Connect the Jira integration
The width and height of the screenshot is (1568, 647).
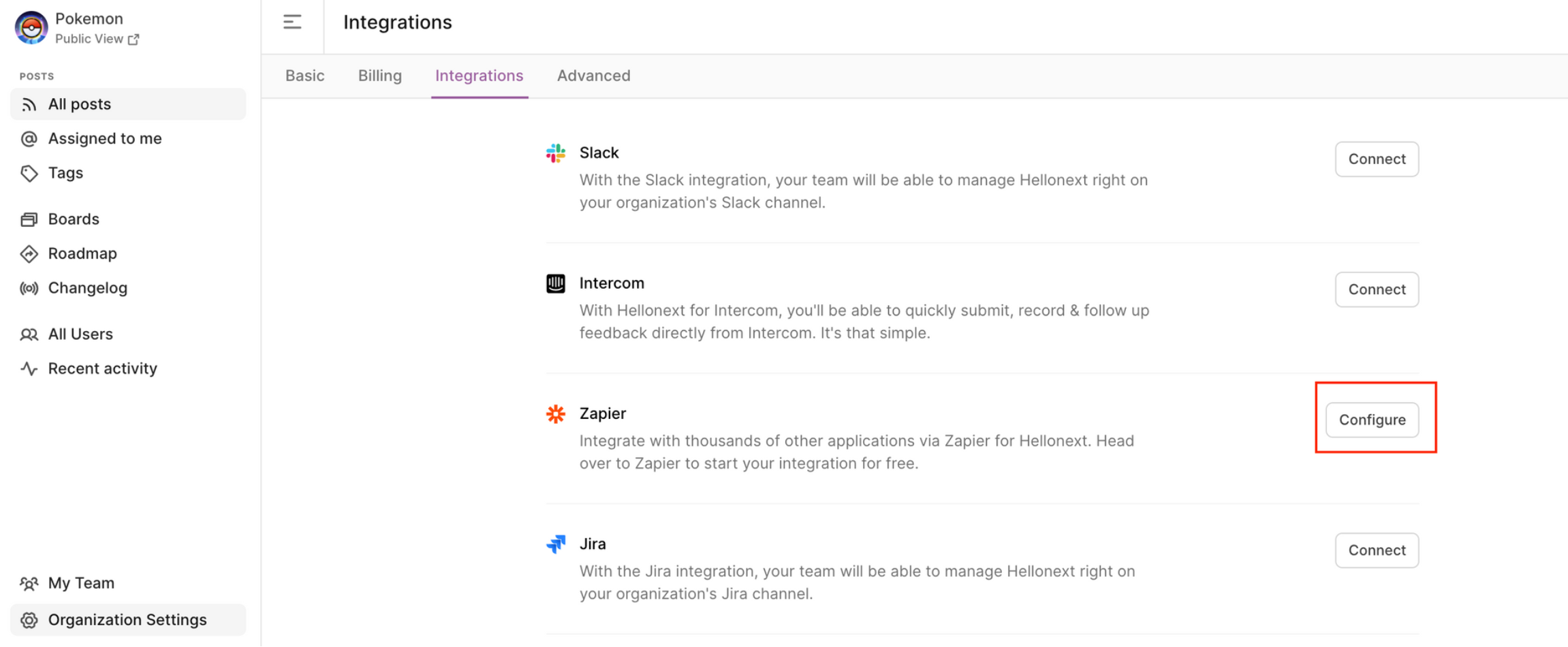[x=1377, y=550]
